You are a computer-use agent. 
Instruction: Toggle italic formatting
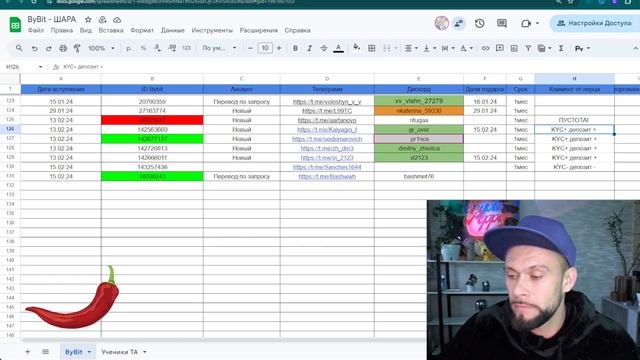tap(309, 48)
